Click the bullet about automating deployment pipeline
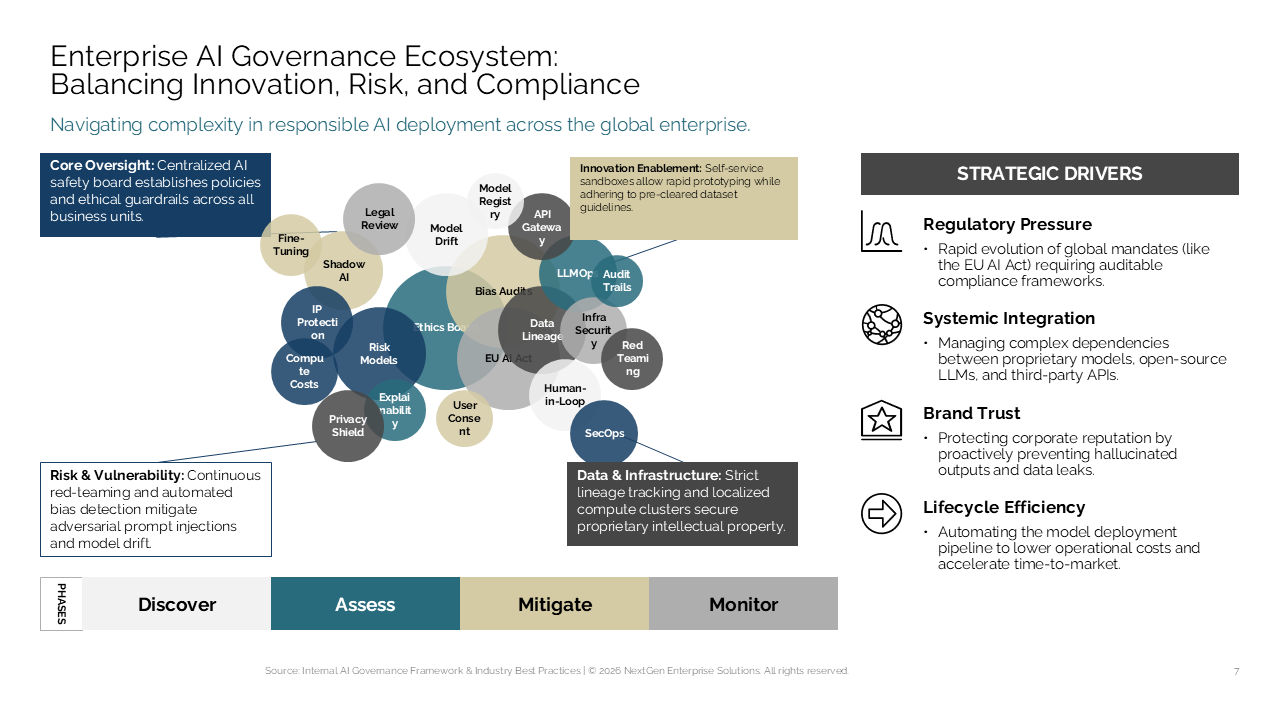 click(1062, 548)
